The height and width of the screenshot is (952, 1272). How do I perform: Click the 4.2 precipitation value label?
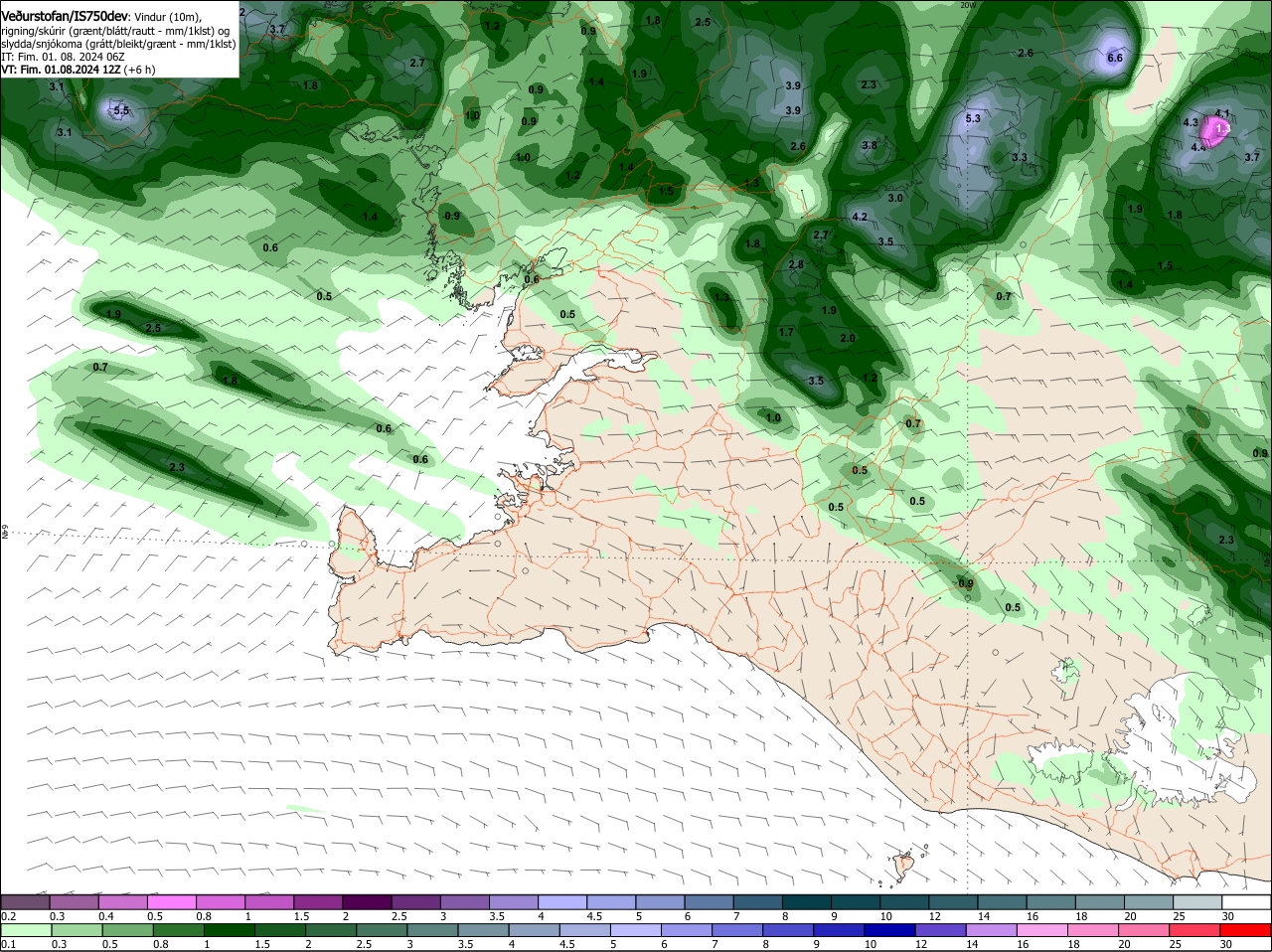tap(861, 217)
